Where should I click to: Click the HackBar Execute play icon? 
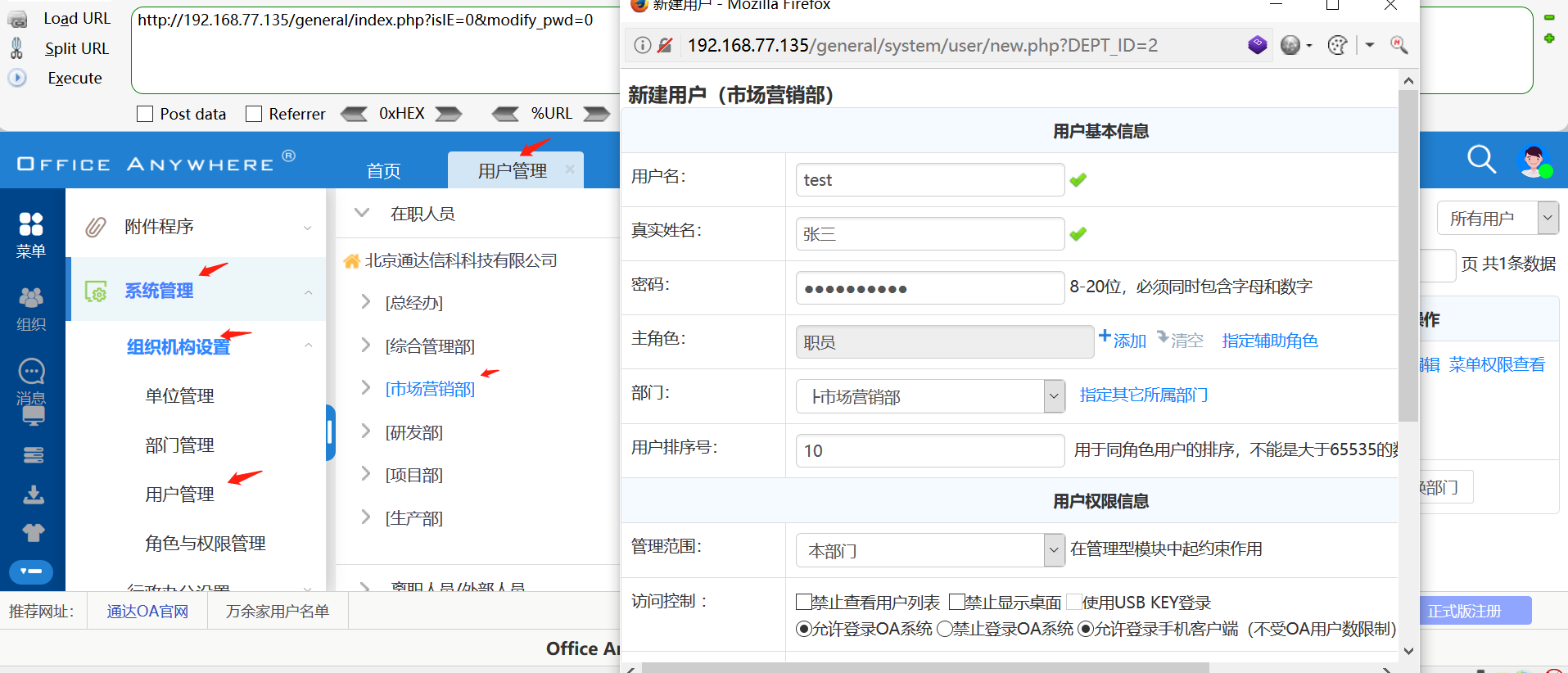pos(17,78)
